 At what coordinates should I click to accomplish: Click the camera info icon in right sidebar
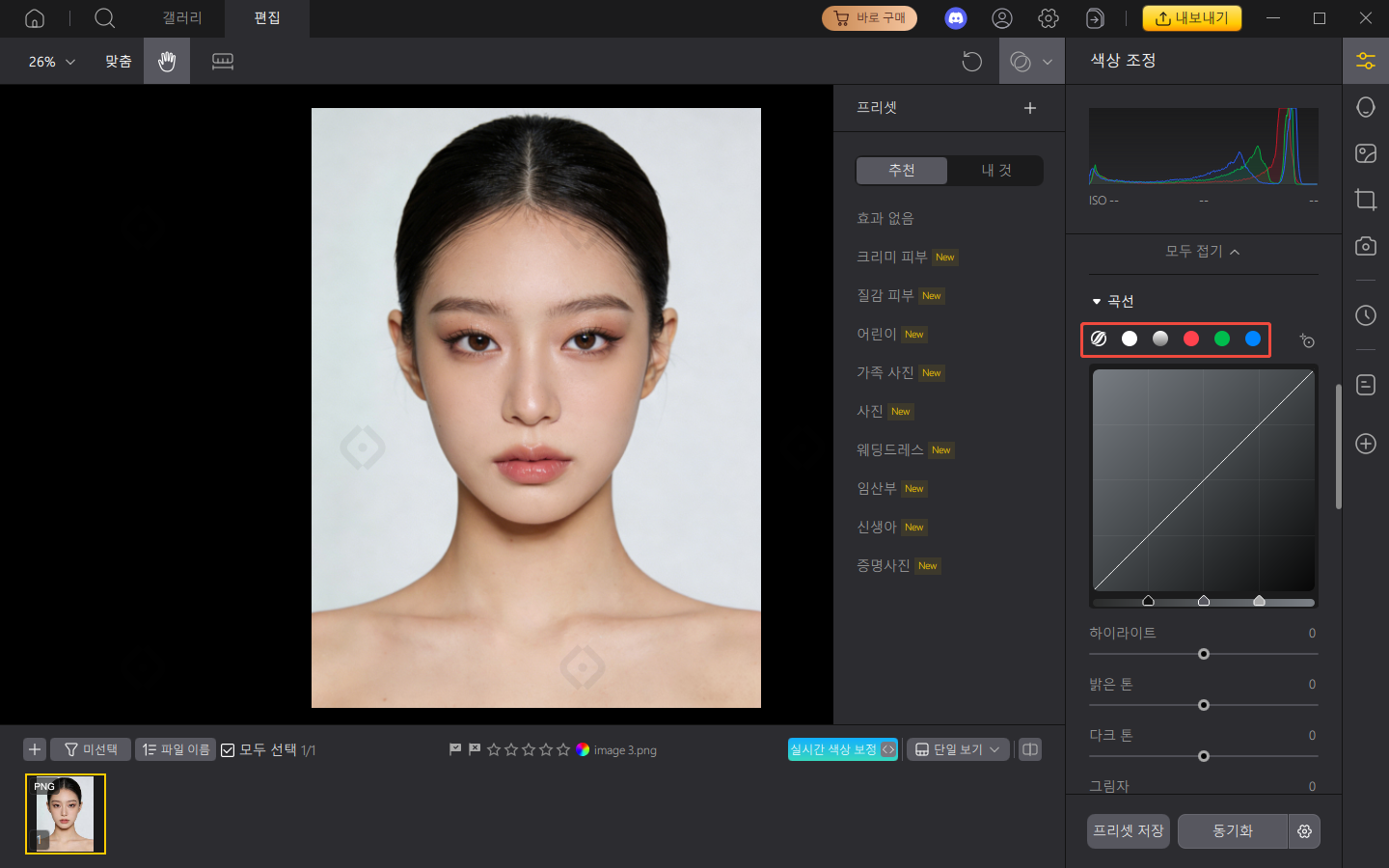pos(1366,246)
